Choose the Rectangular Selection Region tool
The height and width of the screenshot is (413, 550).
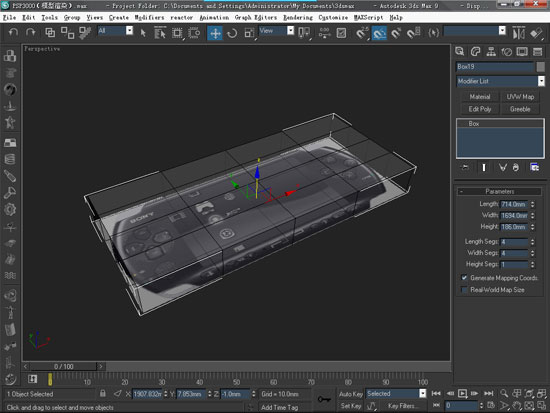pos(177,33)
